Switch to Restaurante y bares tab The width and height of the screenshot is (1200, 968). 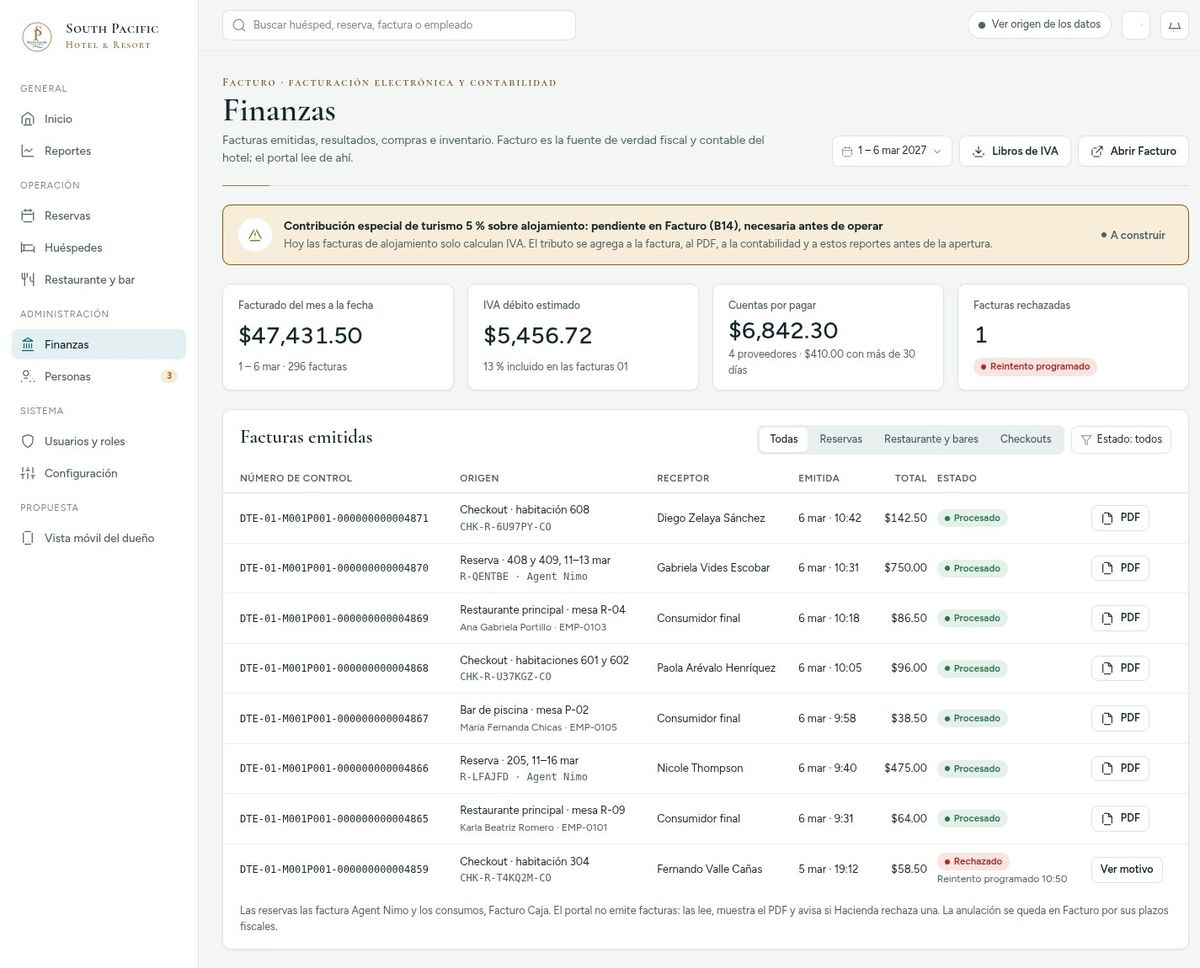click(x=931, y=439)
